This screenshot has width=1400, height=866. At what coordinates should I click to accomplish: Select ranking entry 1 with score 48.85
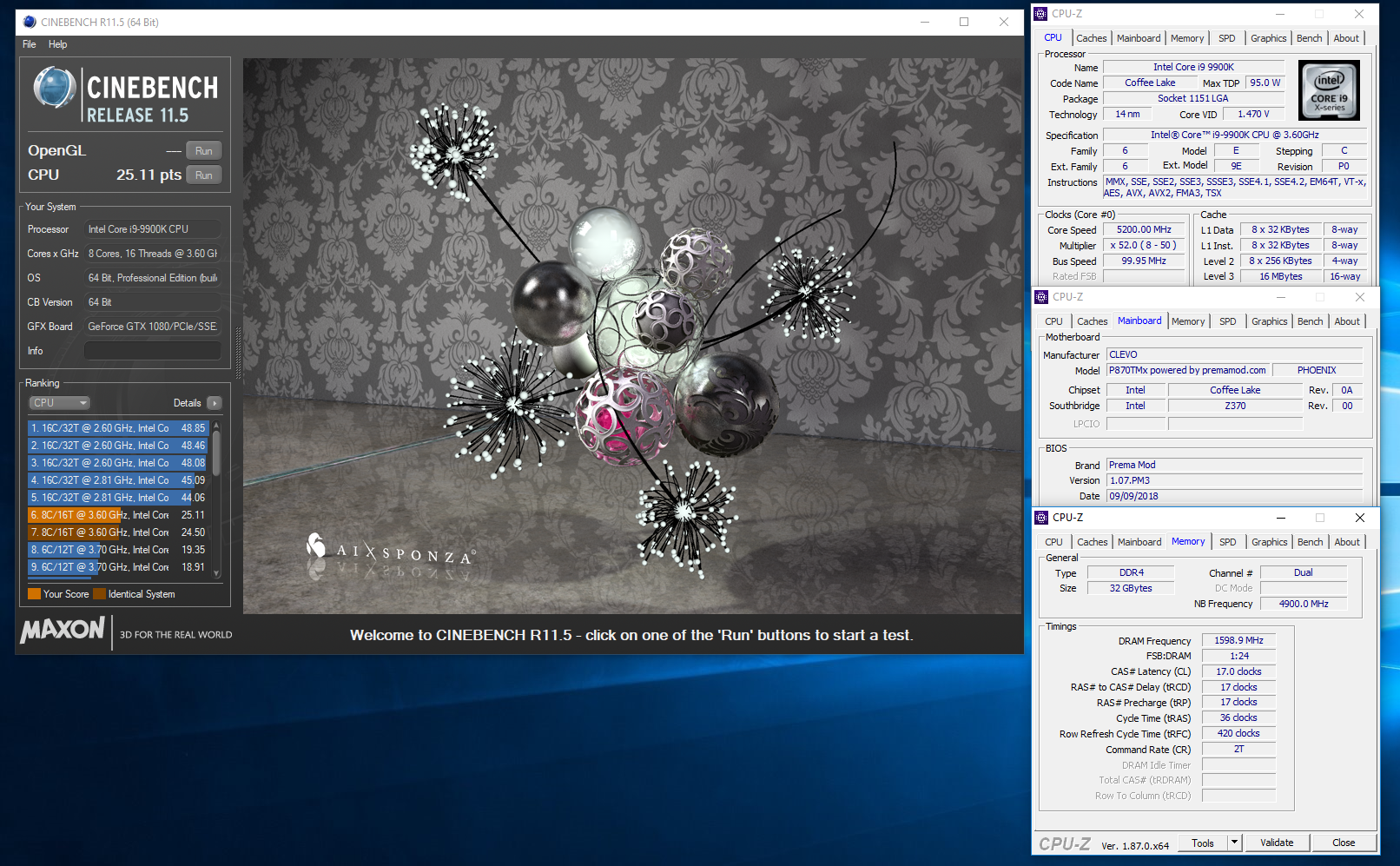pos(118,428)
